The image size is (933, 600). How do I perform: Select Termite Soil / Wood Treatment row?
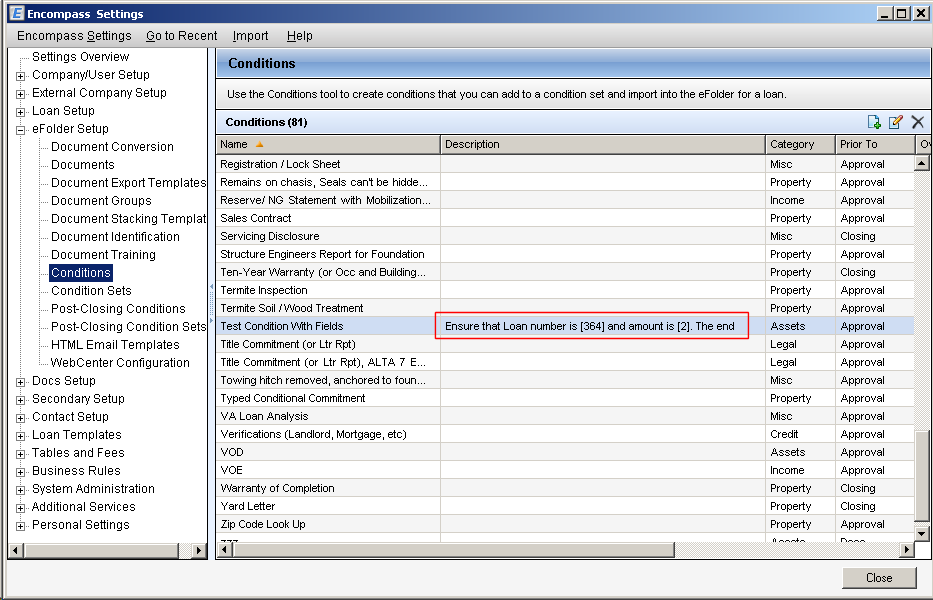[565, 308]
